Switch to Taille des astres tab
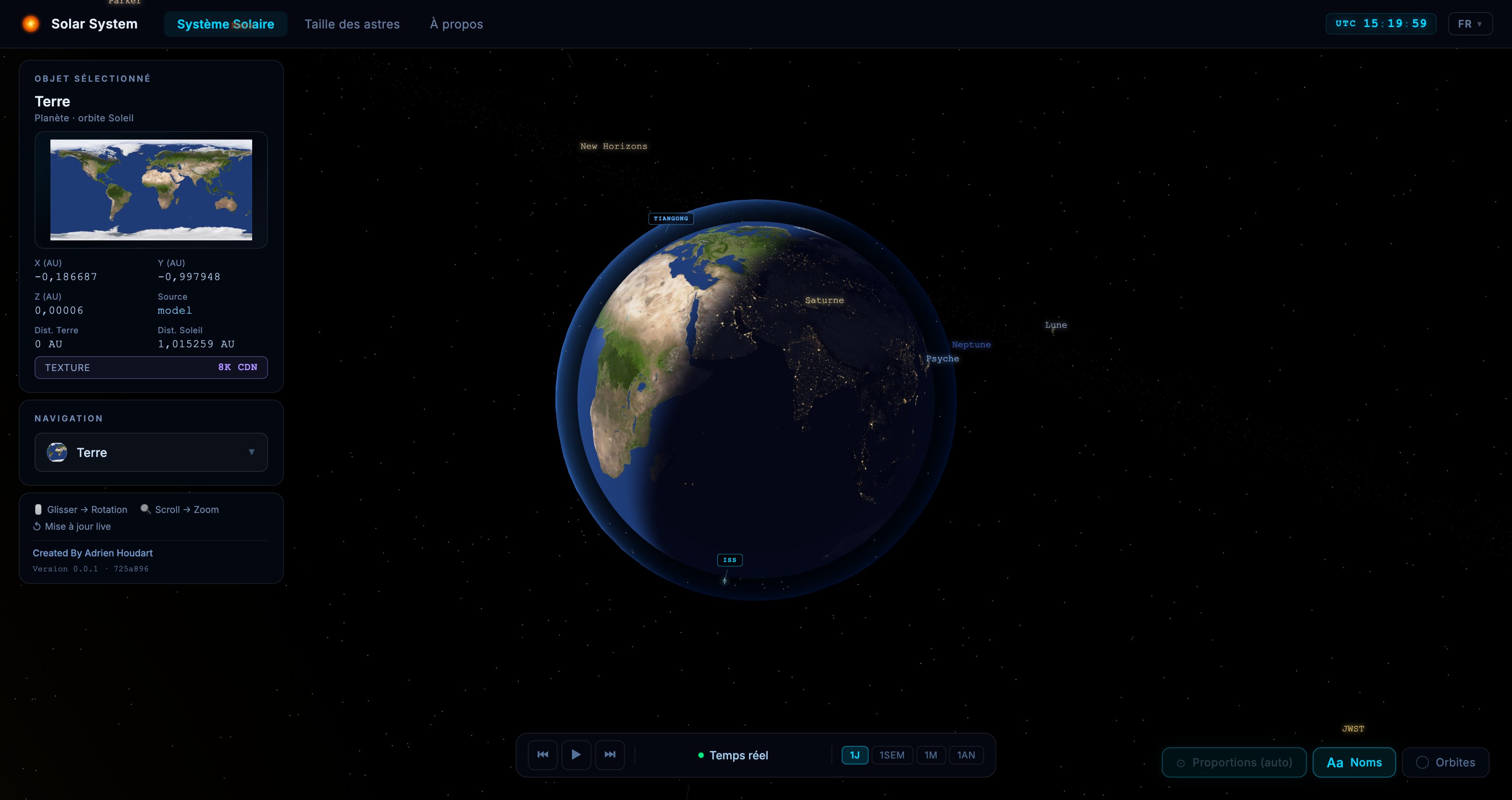Viewport: 1512px width, 800px height. pos(352,24)
